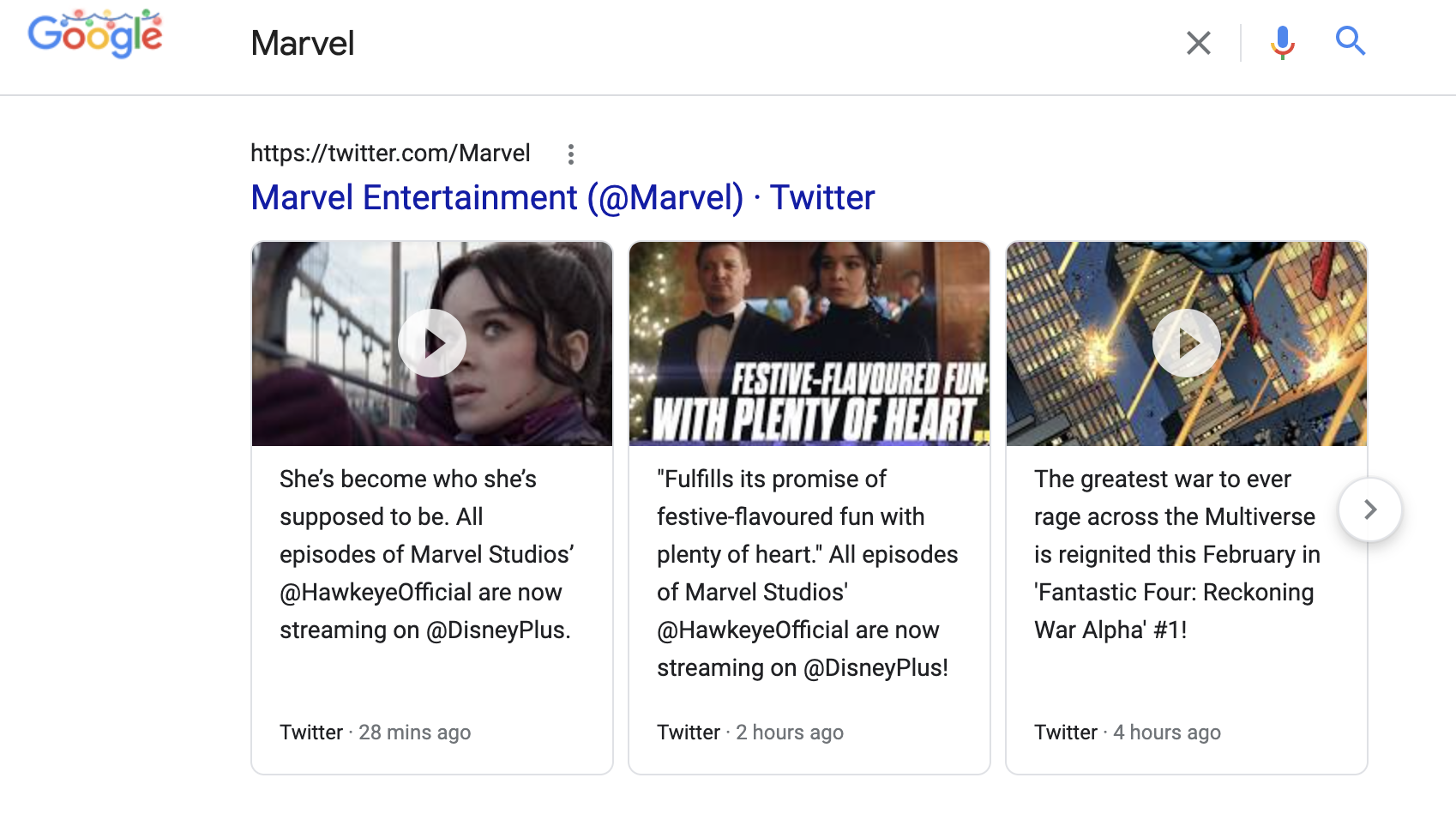
Task: Open the three-dot result options menu
Action: [x=570, y=154]
